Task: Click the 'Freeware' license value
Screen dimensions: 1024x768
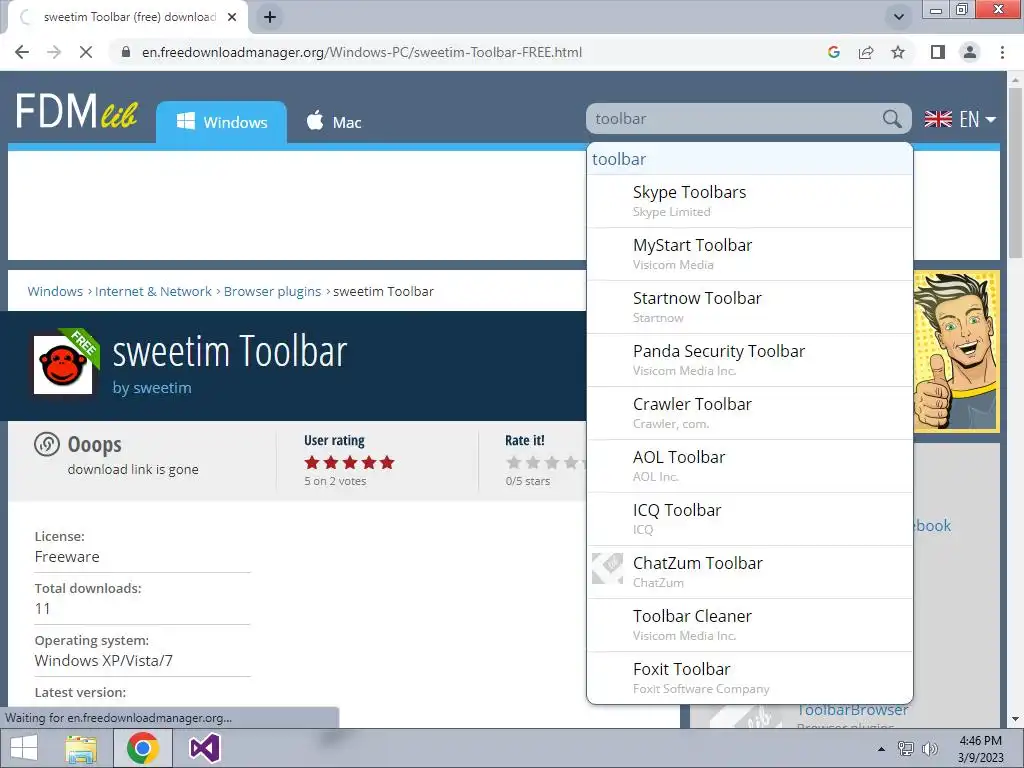Action: 67,556
